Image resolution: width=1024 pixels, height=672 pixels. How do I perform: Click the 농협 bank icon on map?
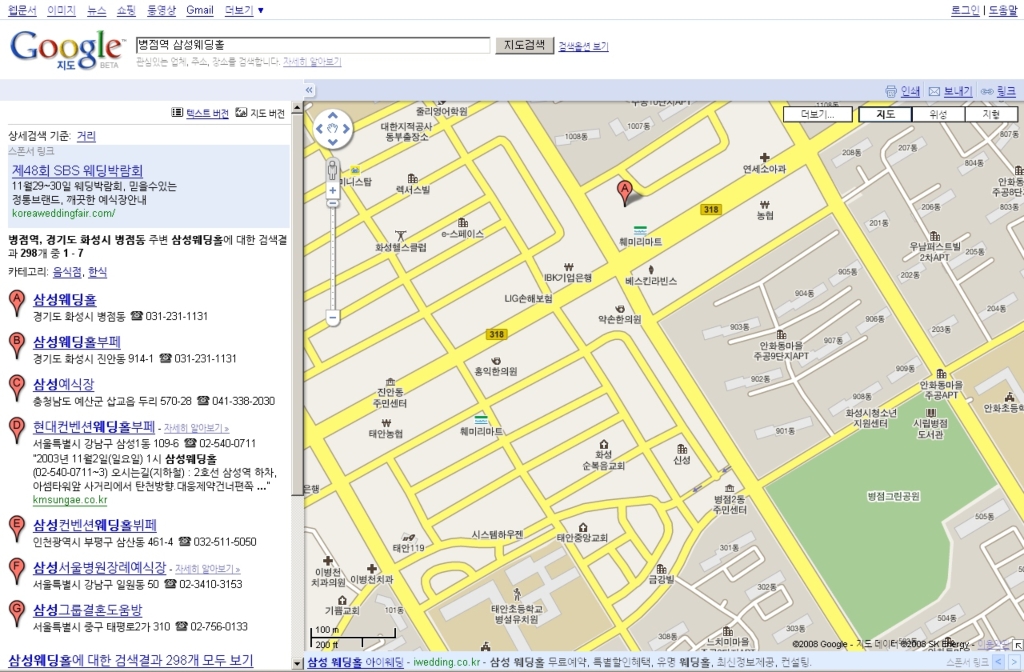point(765,204)
